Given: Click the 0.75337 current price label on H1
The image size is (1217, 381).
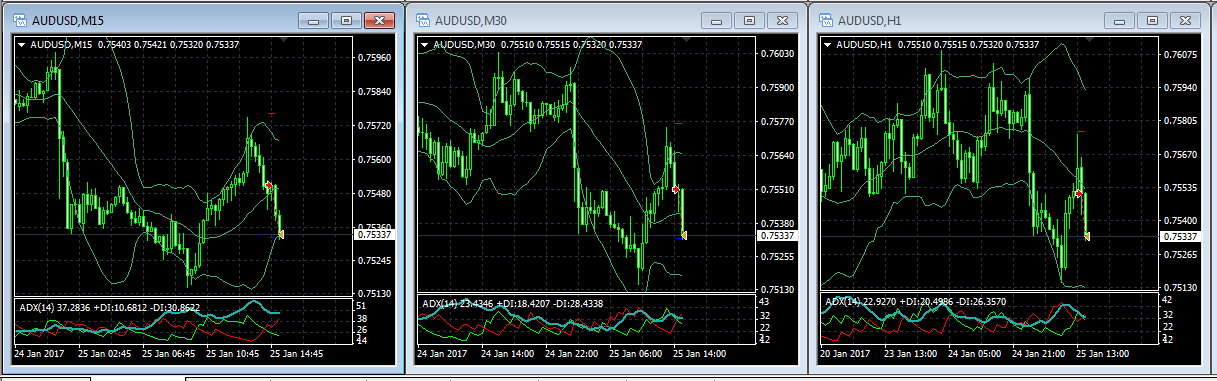Looking at the screenshot, I should [x=1182, y=236].
